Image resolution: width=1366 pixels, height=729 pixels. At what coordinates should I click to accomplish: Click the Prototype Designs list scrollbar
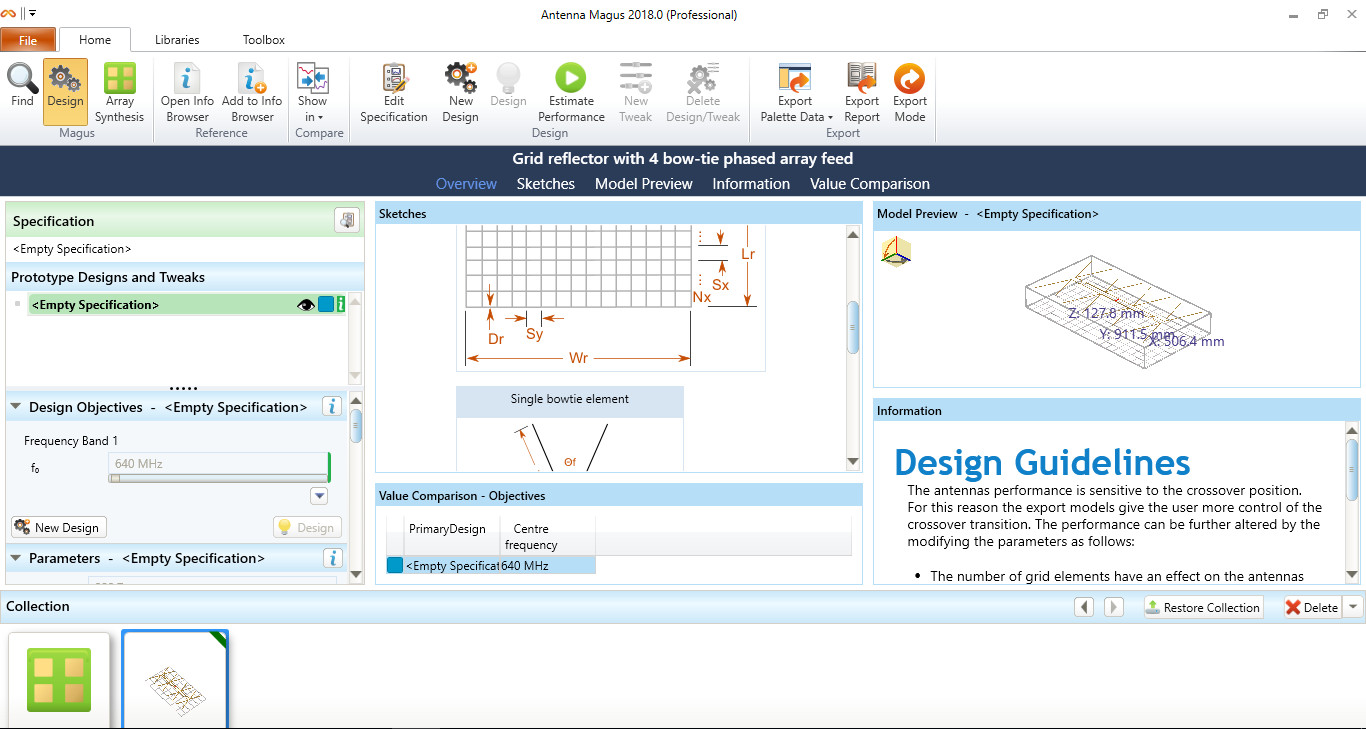coord(355,339)
